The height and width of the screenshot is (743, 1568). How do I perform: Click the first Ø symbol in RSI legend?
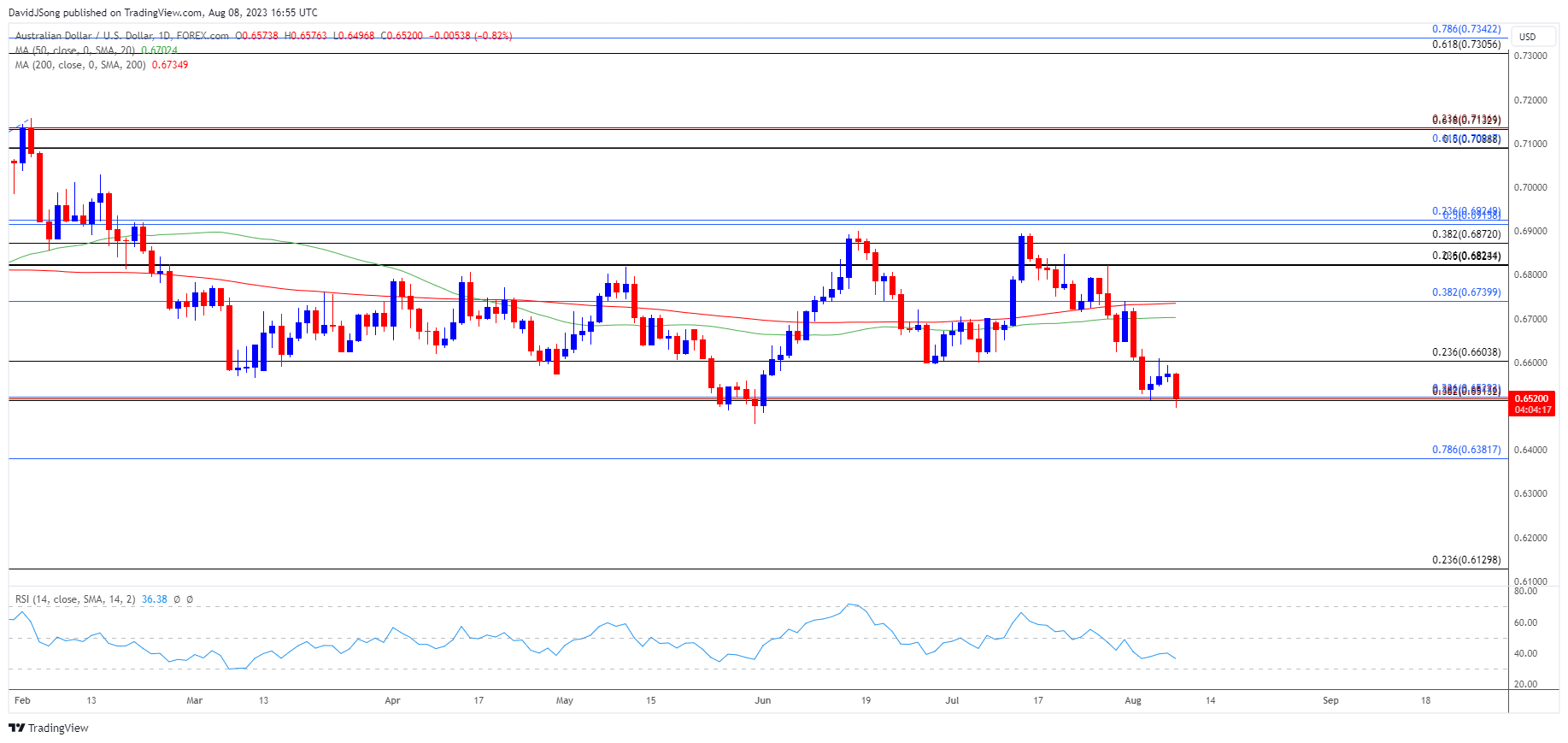pos(177,599)
